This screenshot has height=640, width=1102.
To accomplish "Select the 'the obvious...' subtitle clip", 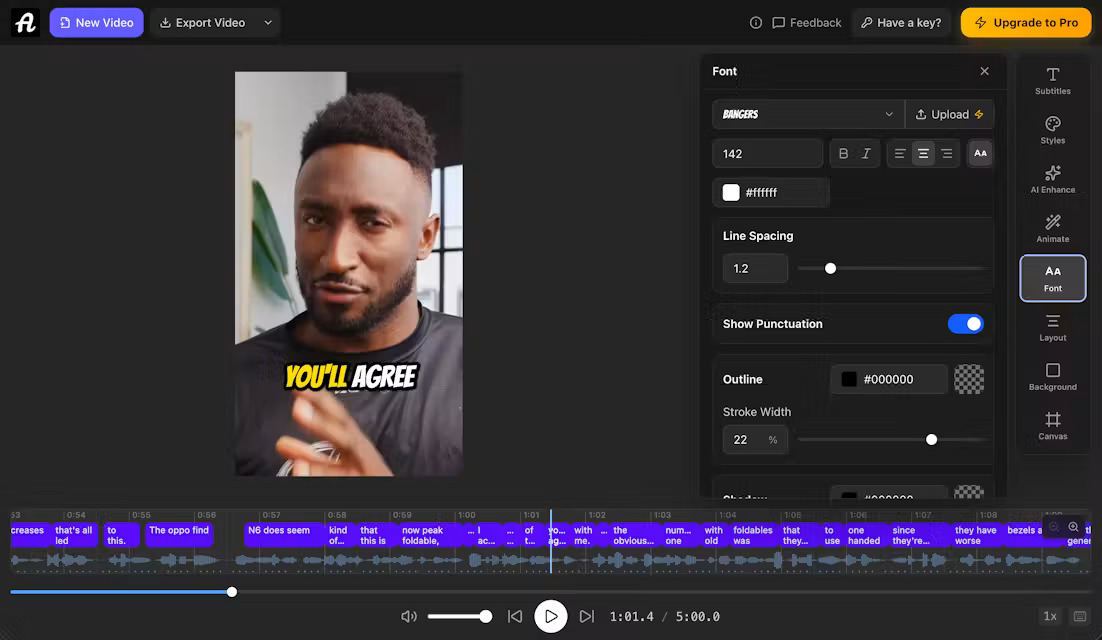I will click(x=635, y=535).
